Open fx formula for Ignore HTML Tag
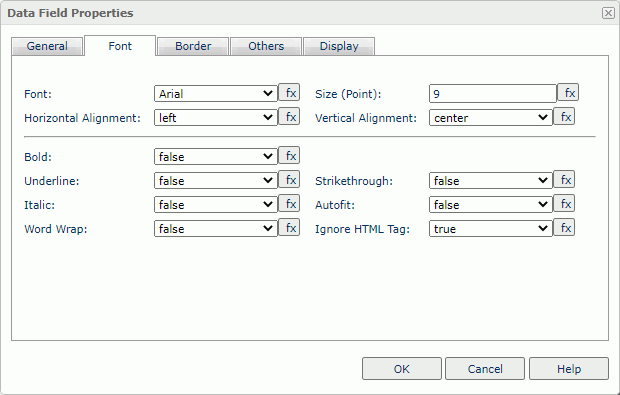 [564, 228]
